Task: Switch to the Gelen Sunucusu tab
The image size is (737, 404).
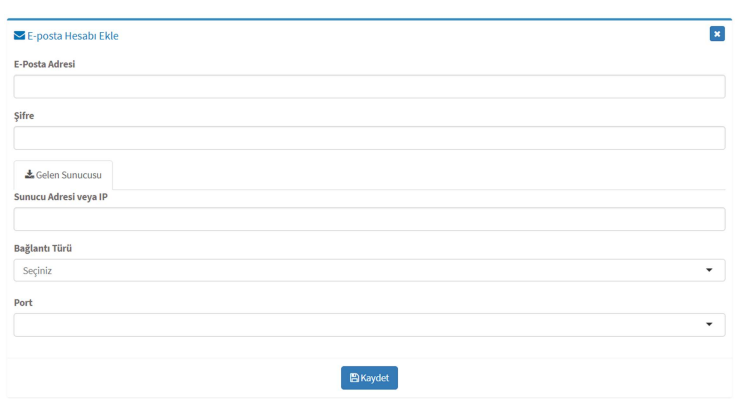Action: (63, 175)
